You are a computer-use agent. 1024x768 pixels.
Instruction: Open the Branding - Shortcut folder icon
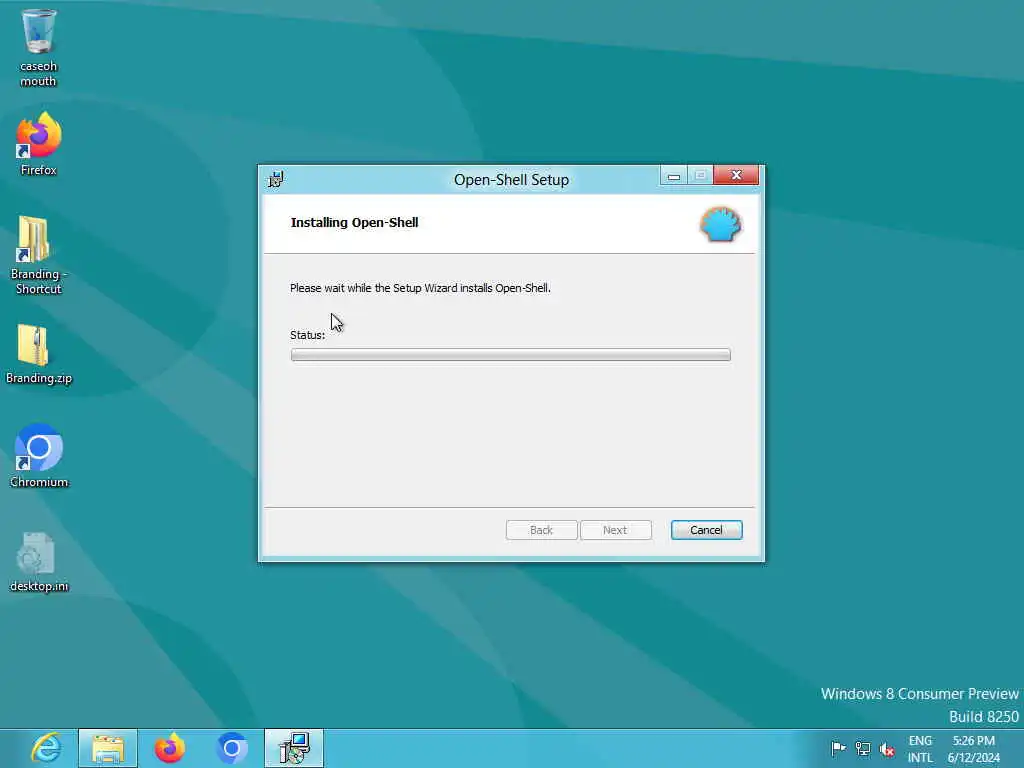pos(39,255)
